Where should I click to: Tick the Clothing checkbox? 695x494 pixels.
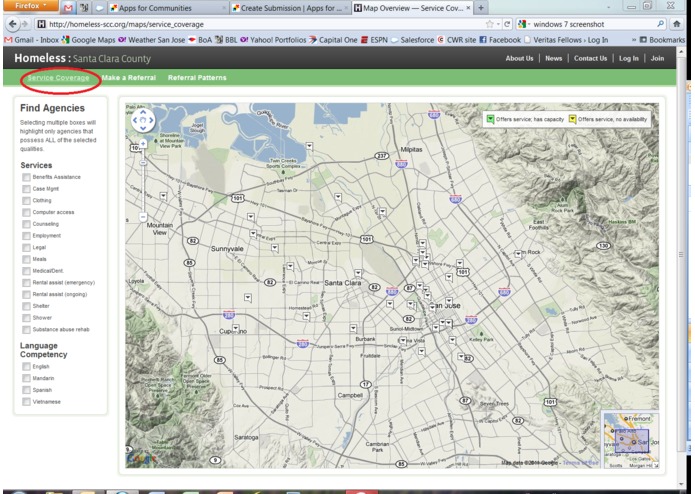(26, 201)
